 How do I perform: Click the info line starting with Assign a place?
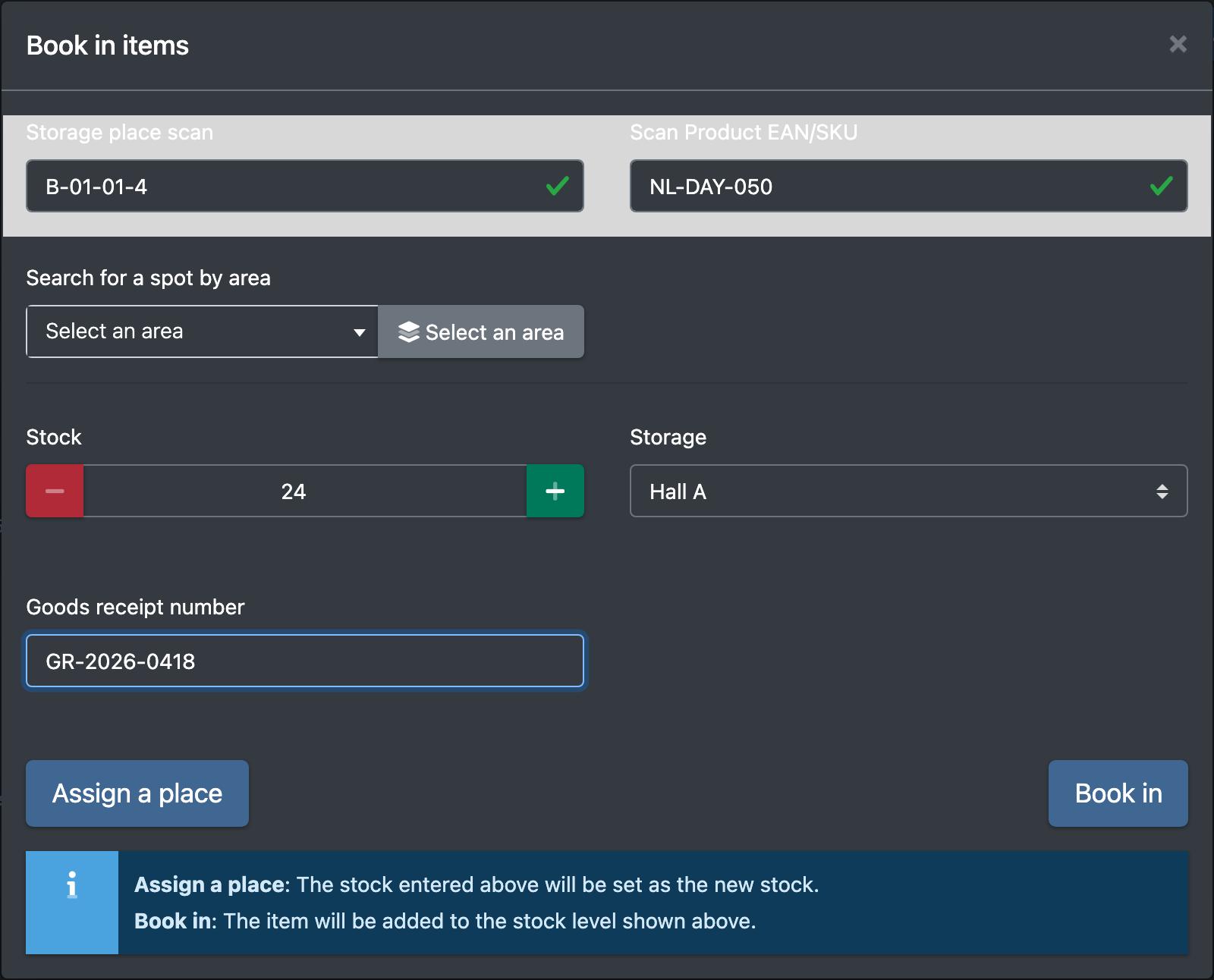click(x=476, y=884)
